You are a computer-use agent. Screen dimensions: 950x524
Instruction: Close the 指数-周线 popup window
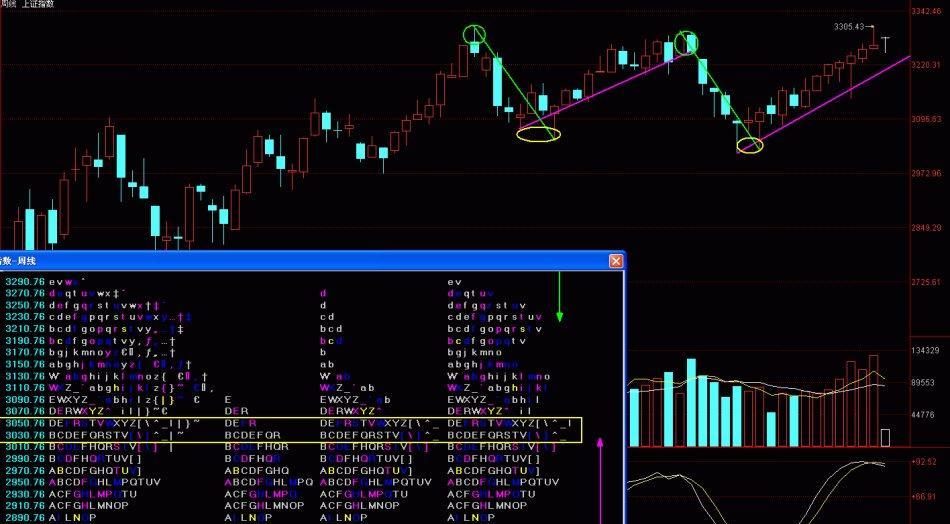tap(616, 261)
